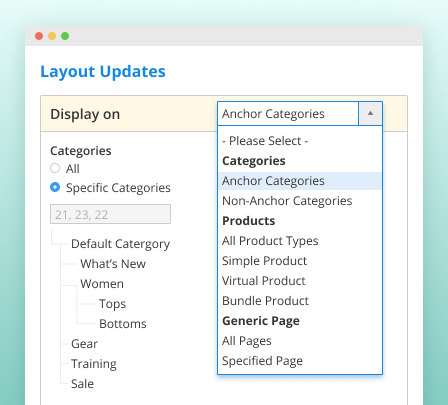448x405 pixels.
Task: Select the Default Catergory tree node
Action: pyautogui.click(x=120, y=244)
